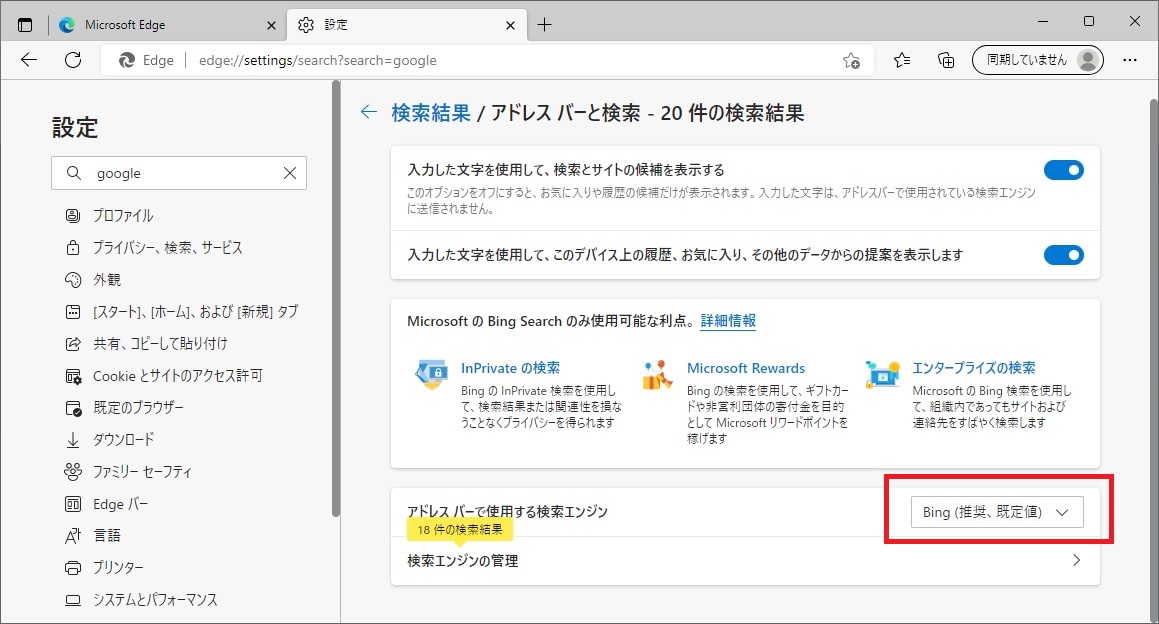Click the Microsoft Rewards gift icon
This screenshot has height=624, width=1159.
(x=657, y=375)
